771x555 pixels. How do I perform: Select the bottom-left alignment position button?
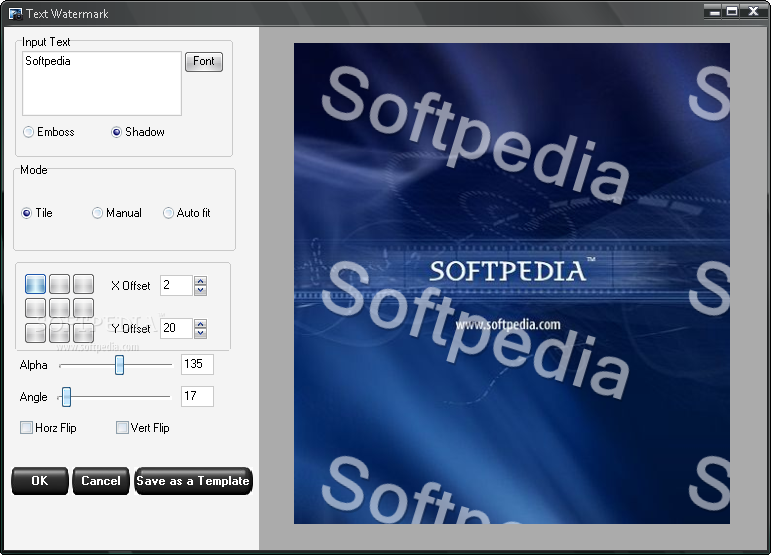click(x=35, y=333)
